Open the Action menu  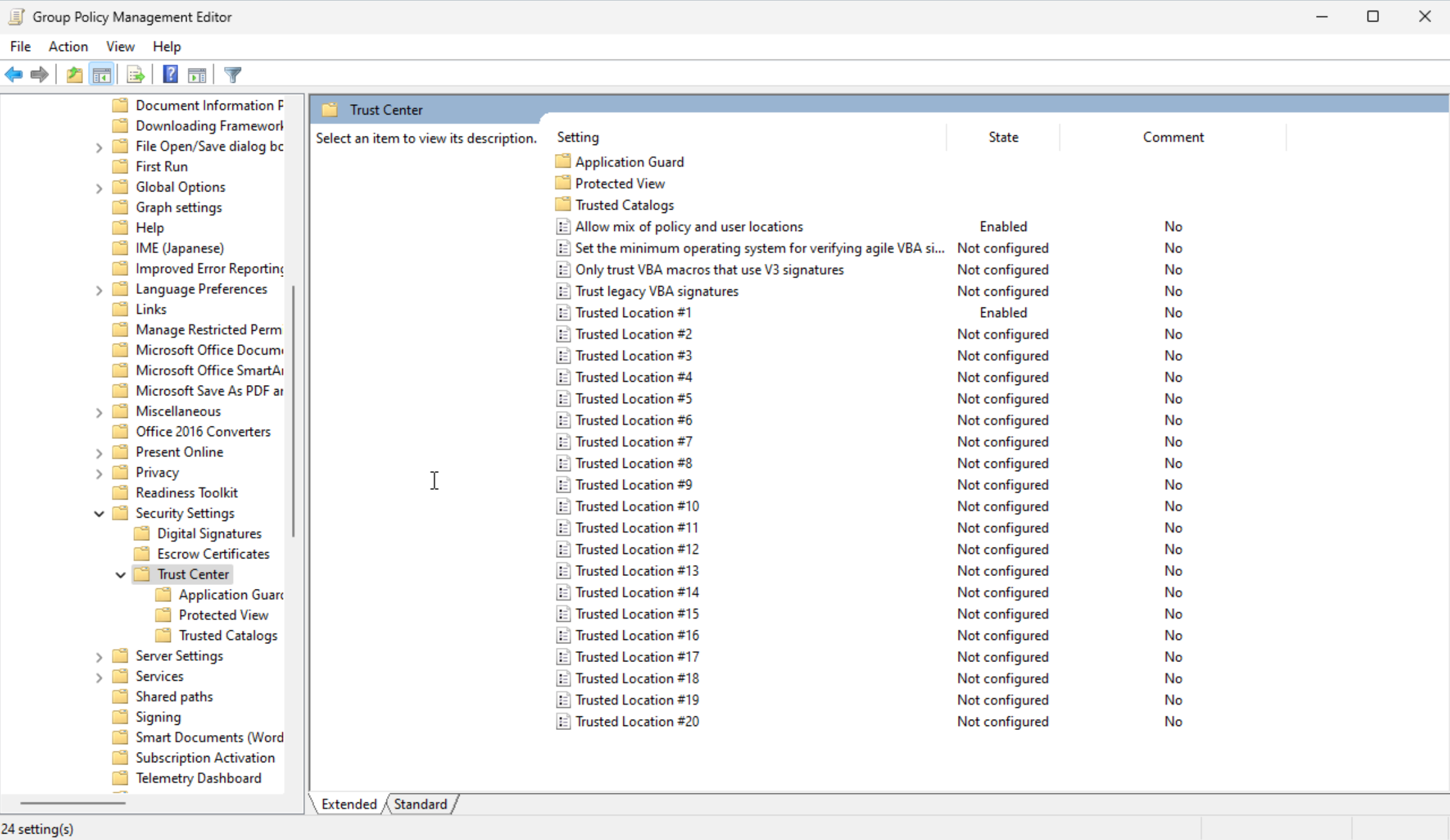click(x=68, y=47)
